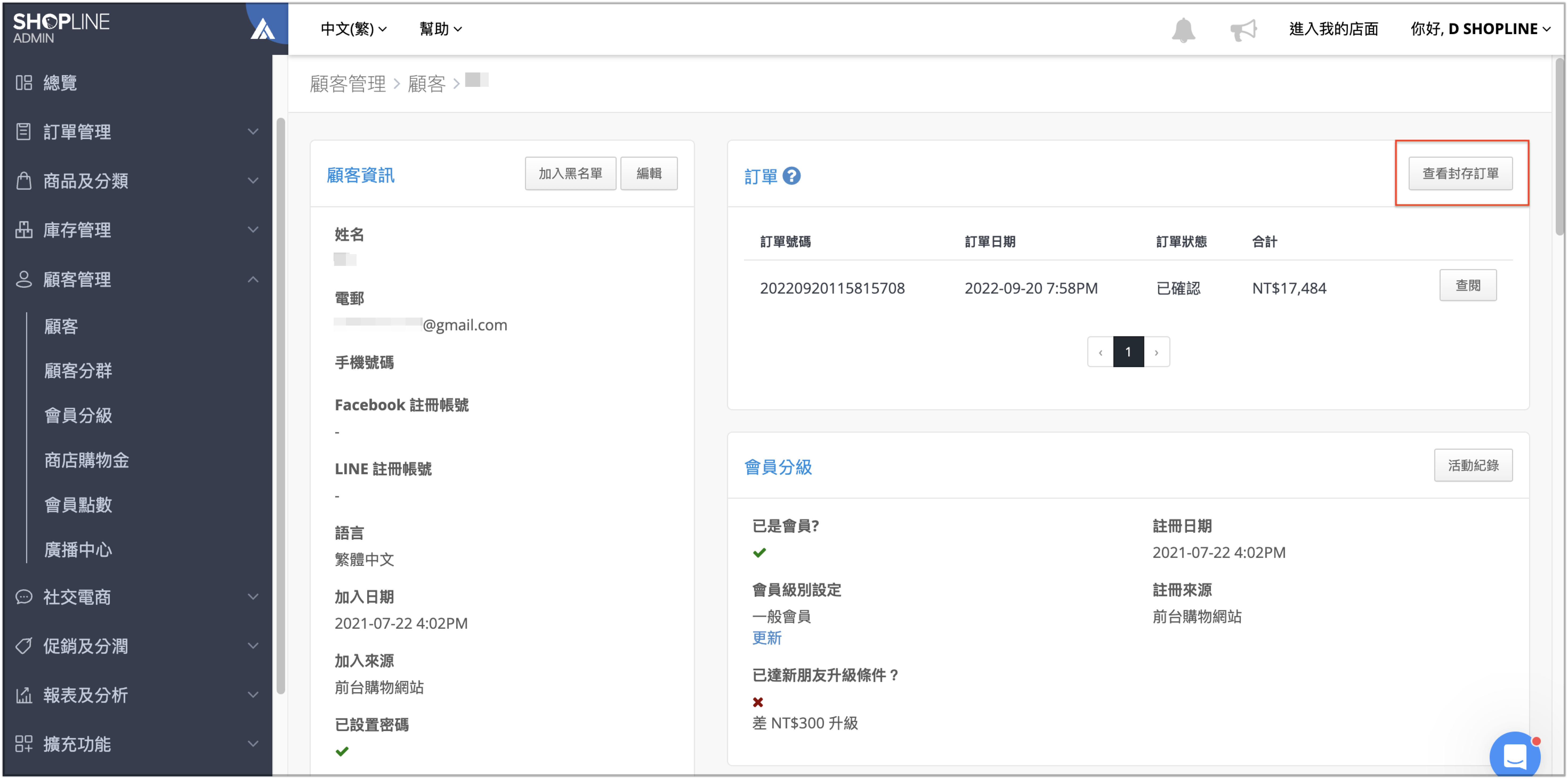Expand the 報表及分析 chevron

click(x=253, y=694)
